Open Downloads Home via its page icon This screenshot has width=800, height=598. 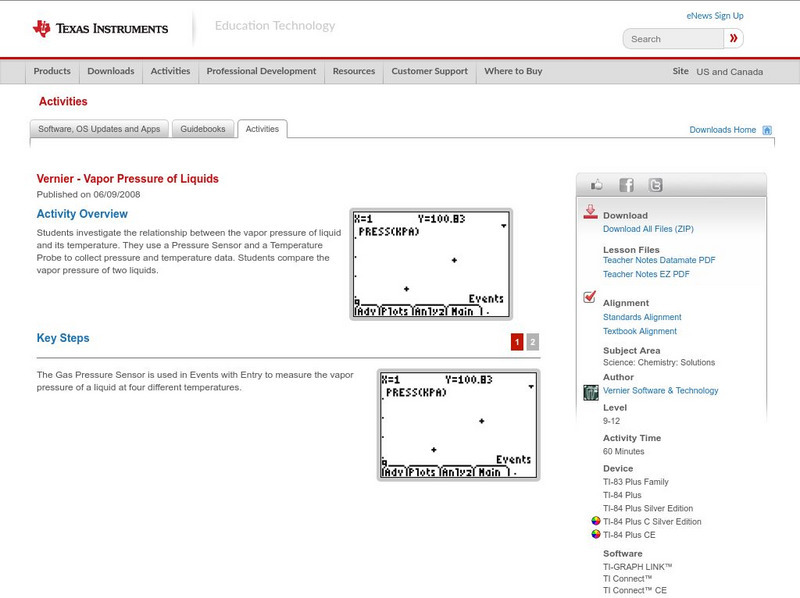(766, 129)
